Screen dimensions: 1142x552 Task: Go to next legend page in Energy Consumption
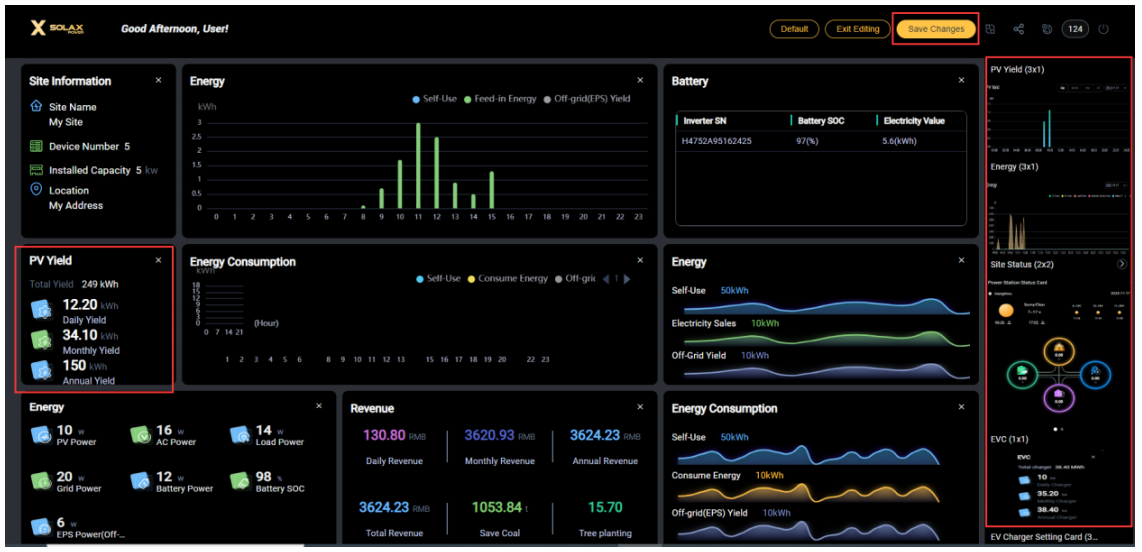click(x=628, y=279)
